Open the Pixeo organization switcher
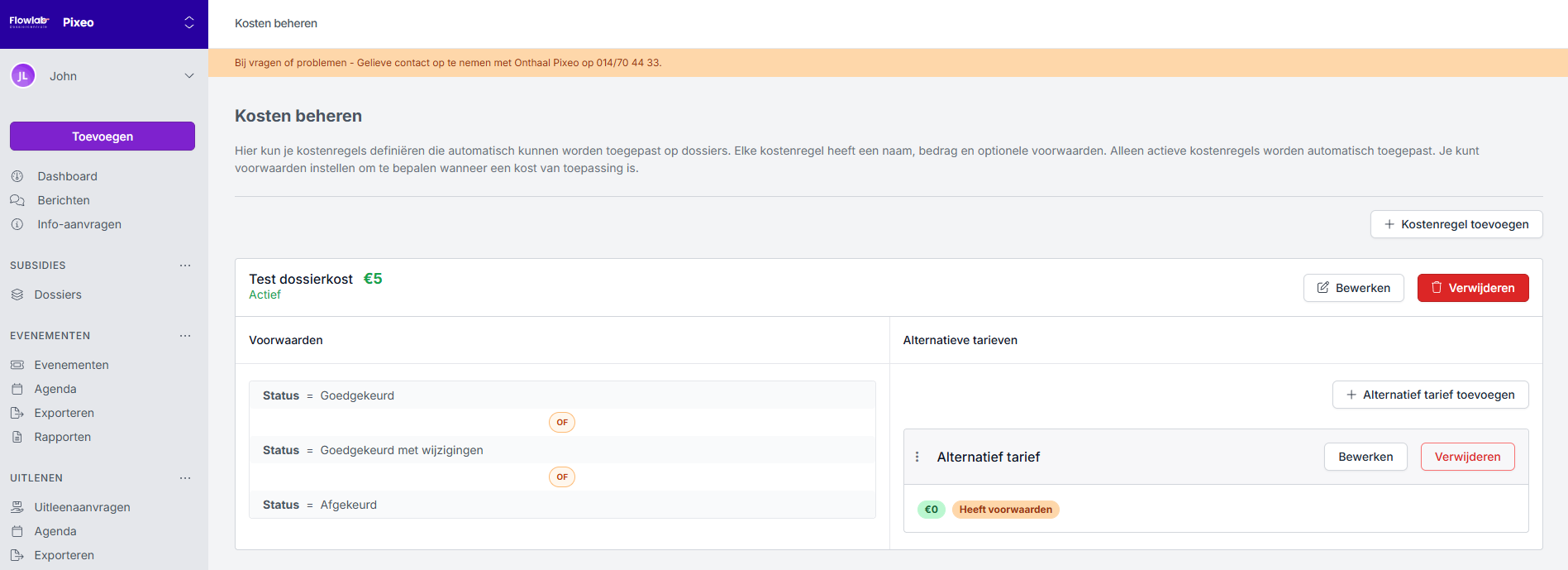The image size is (1568, 570). tap(189, 22)
